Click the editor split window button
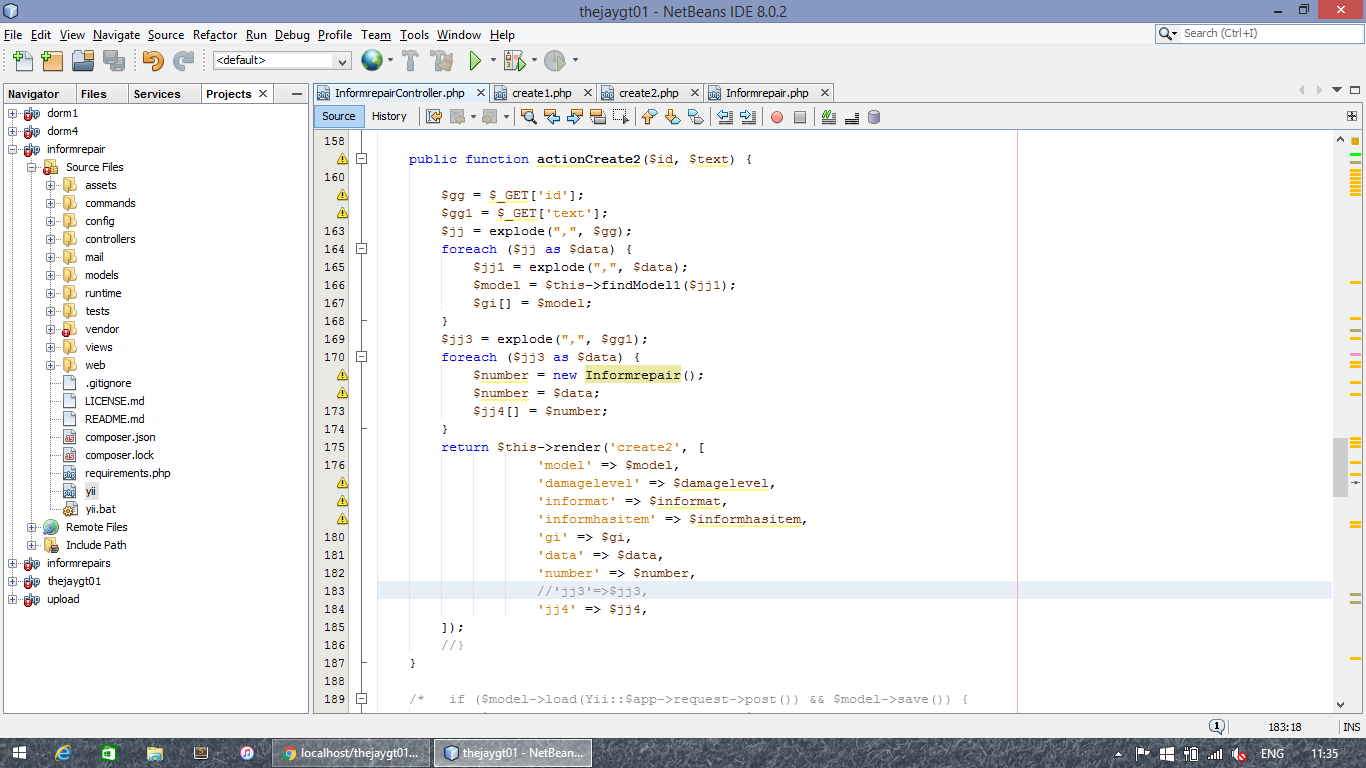The height and width of the screenshot is (768, 1366). pos(1352,116)
